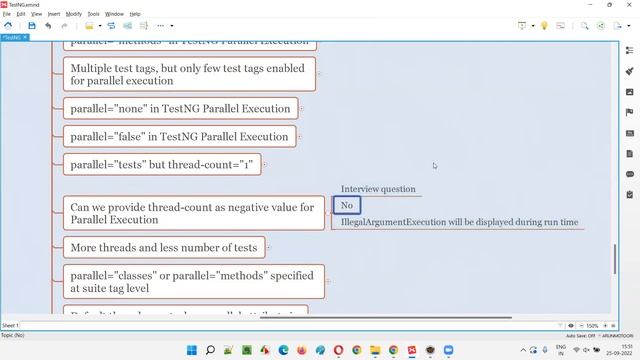
Task: Redo the last undone action
Action: (64, 26)
